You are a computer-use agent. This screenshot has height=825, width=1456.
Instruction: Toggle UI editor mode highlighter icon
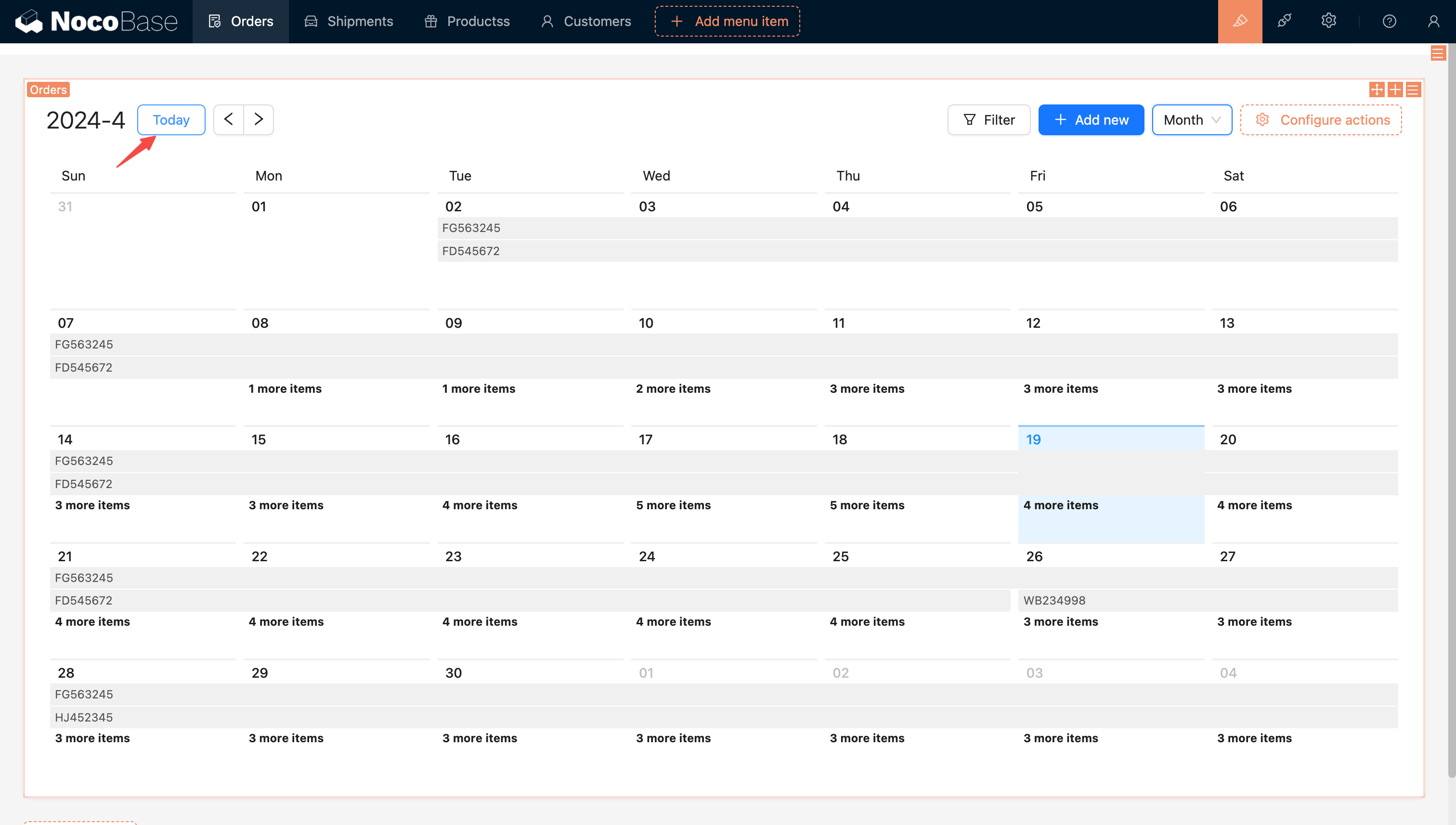tap(1239, 22)
